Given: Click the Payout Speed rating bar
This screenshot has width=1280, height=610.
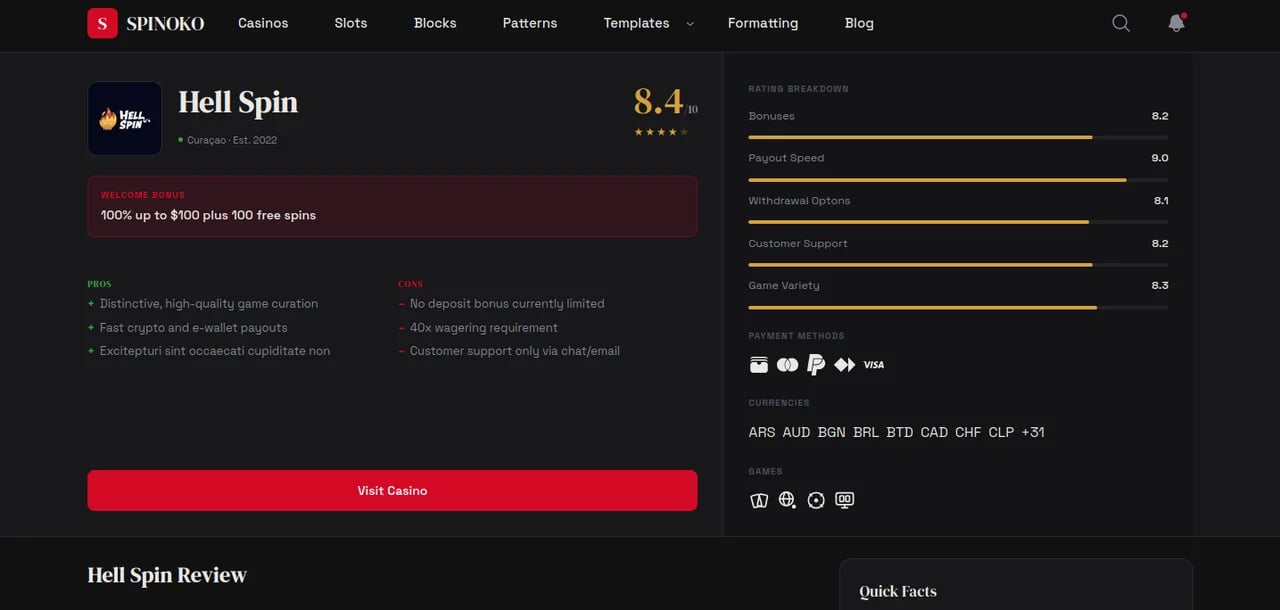Looking at the screenshot, I should [958, 180].
